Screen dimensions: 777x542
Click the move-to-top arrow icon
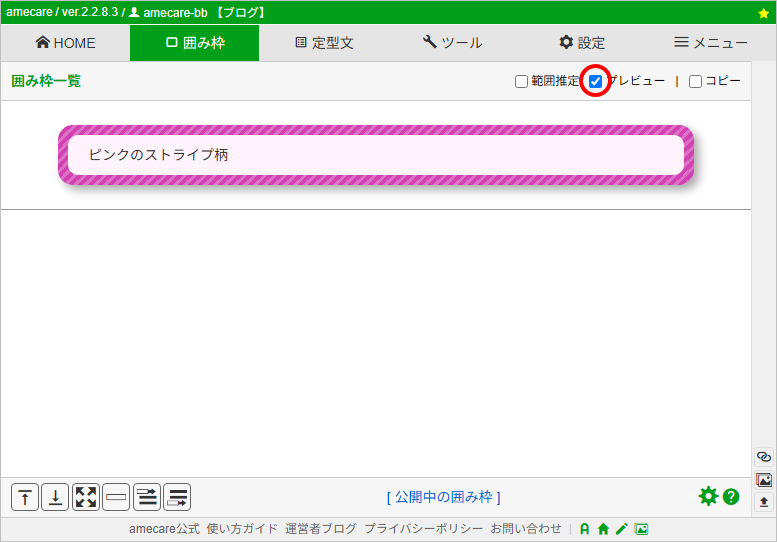(25, 497)
